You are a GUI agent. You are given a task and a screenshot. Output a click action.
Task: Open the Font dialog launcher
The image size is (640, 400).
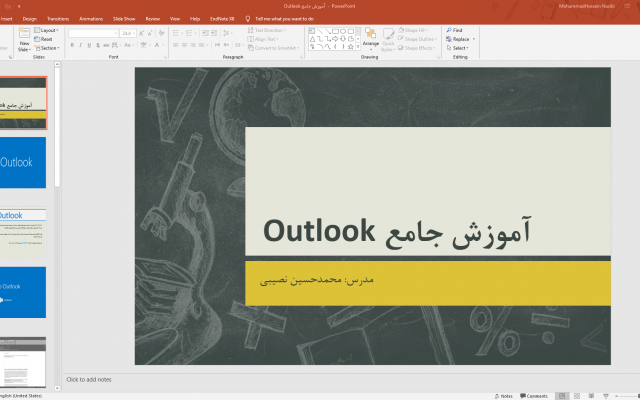(x=165, y=57)
